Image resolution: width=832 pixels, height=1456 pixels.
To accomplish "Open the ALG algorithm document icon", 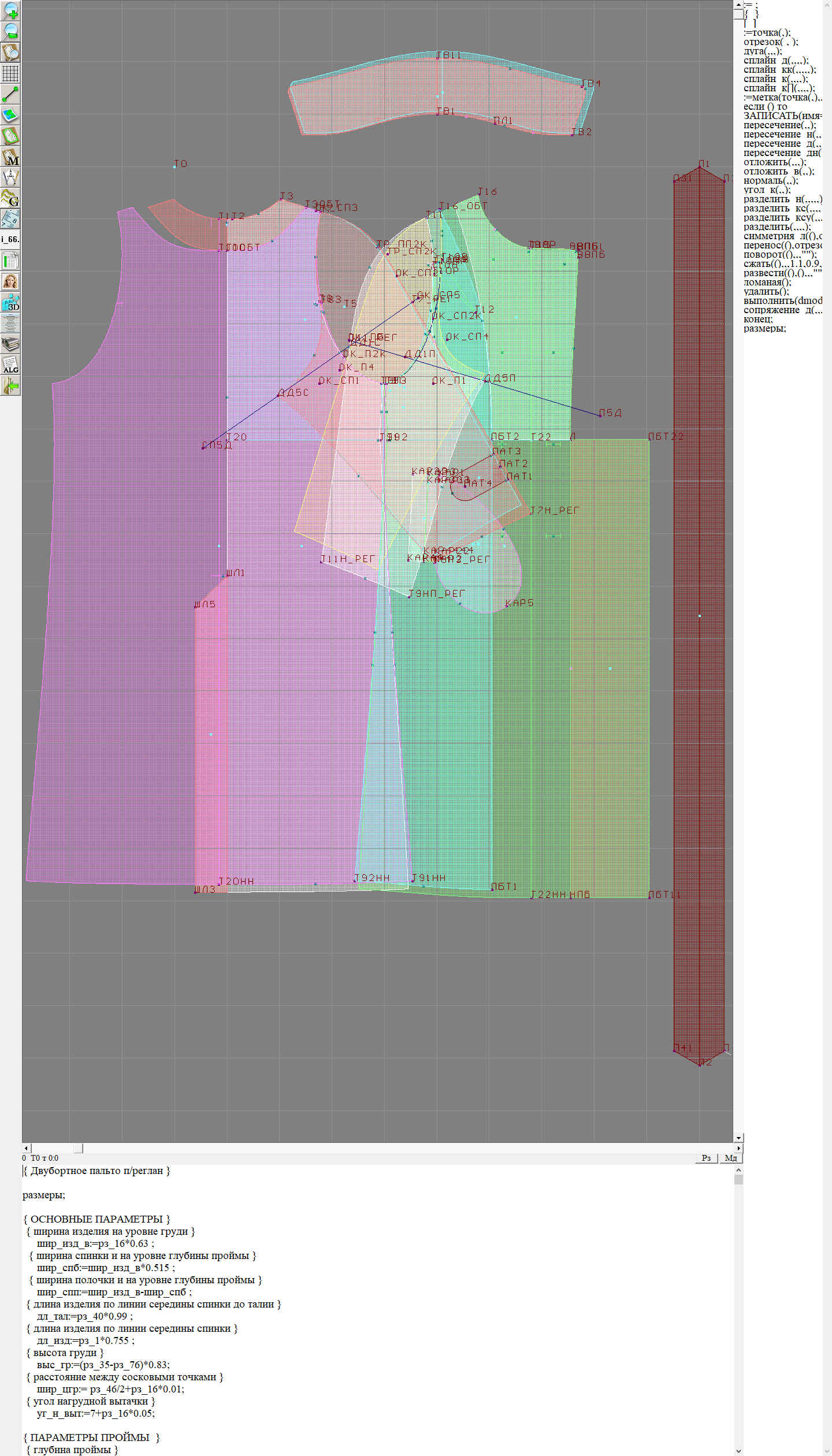I will pyautogui.click(x=10, y=365).
